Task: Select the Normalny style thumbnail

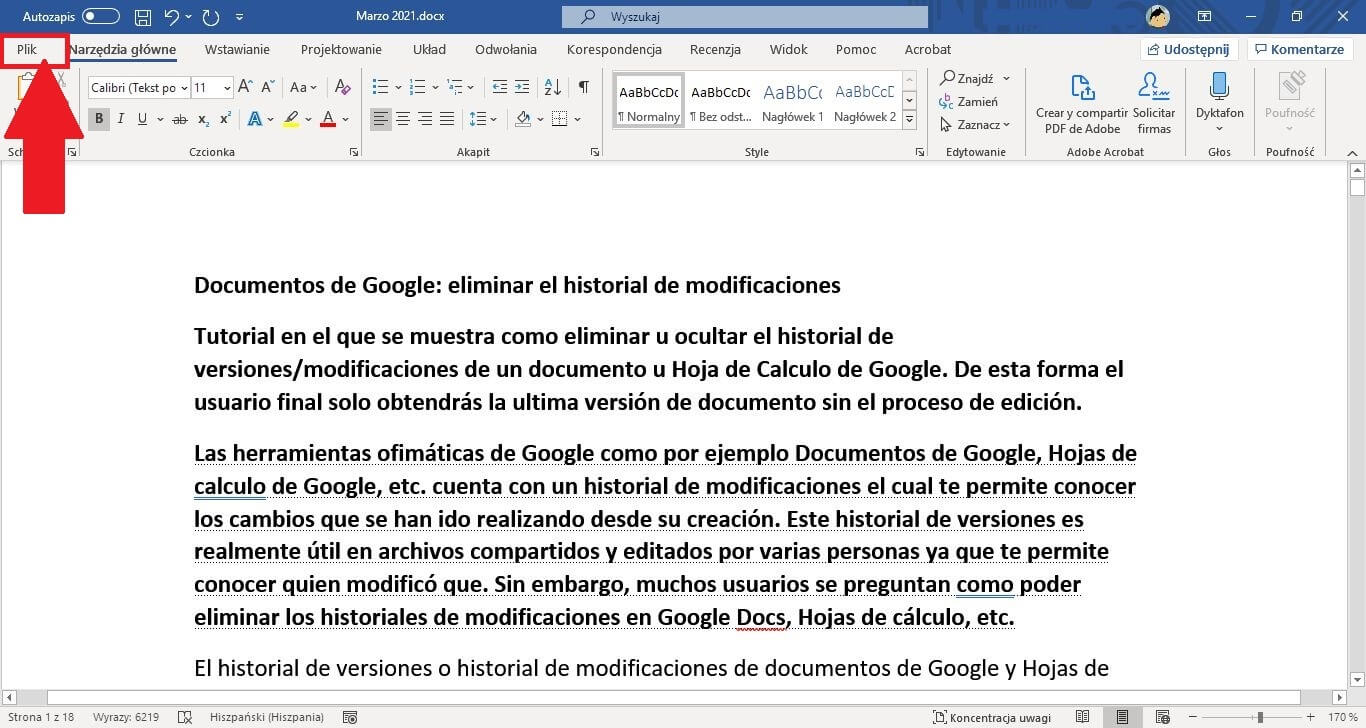Action: tap(649, 102)
